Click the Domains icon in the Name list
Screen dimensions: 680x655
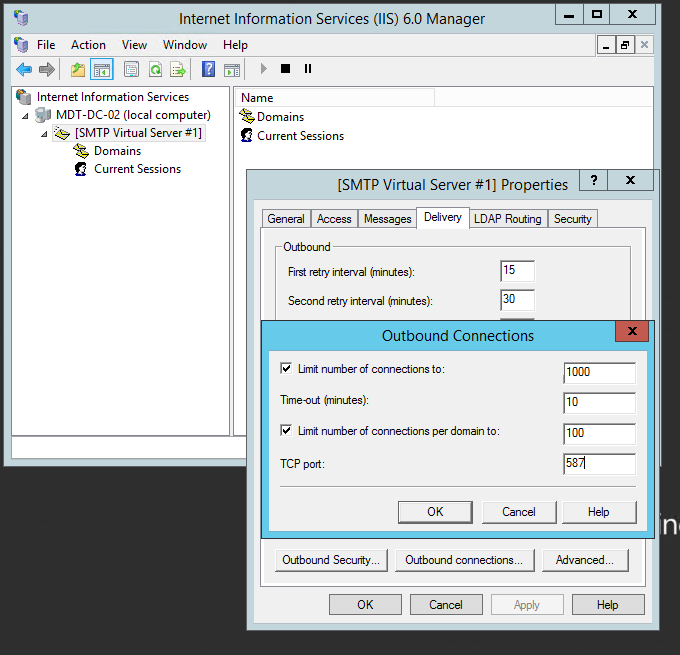click(247, 116)
